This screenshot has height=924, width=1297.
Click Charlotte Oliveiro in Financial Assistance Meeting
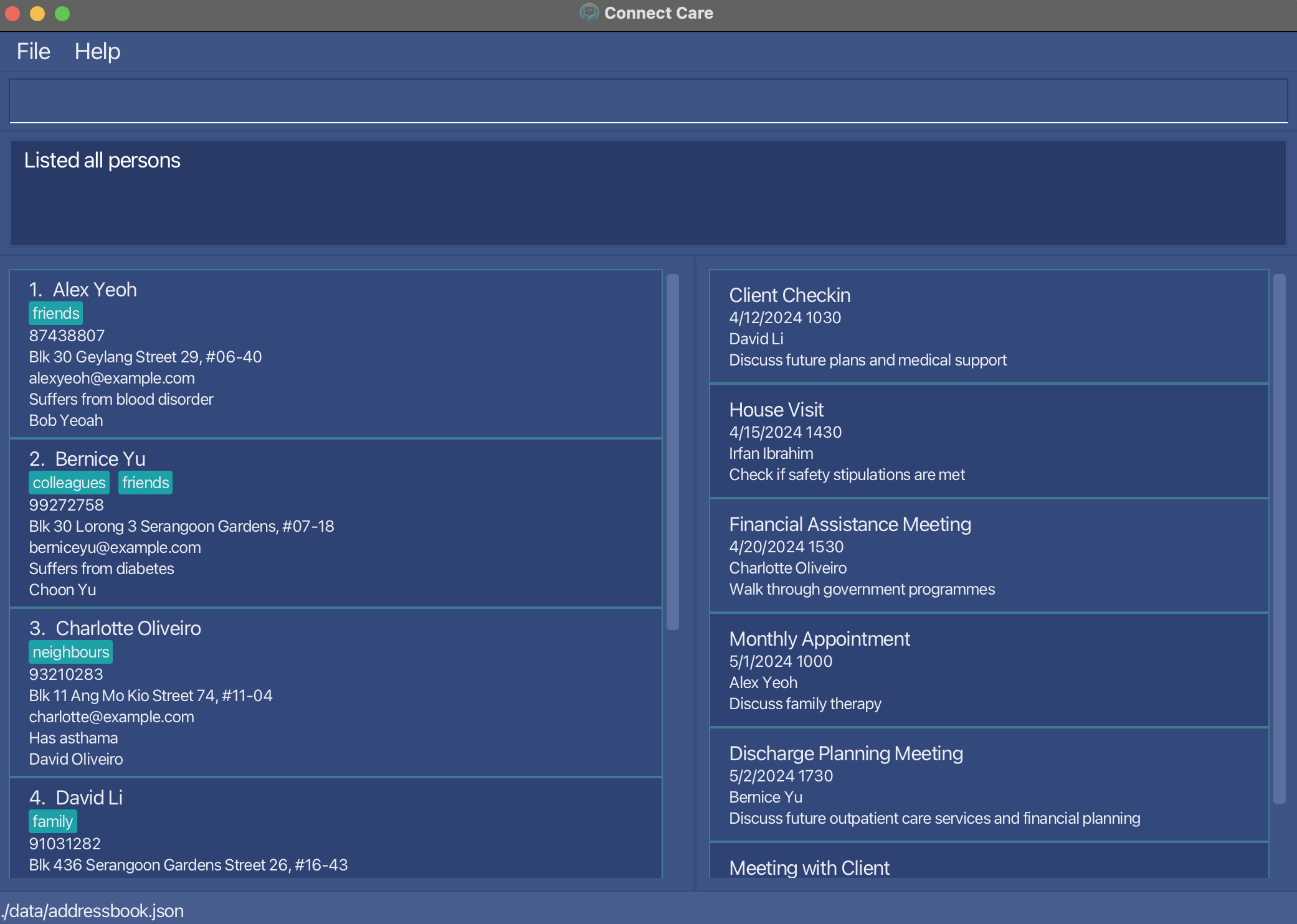coord(788,568)
